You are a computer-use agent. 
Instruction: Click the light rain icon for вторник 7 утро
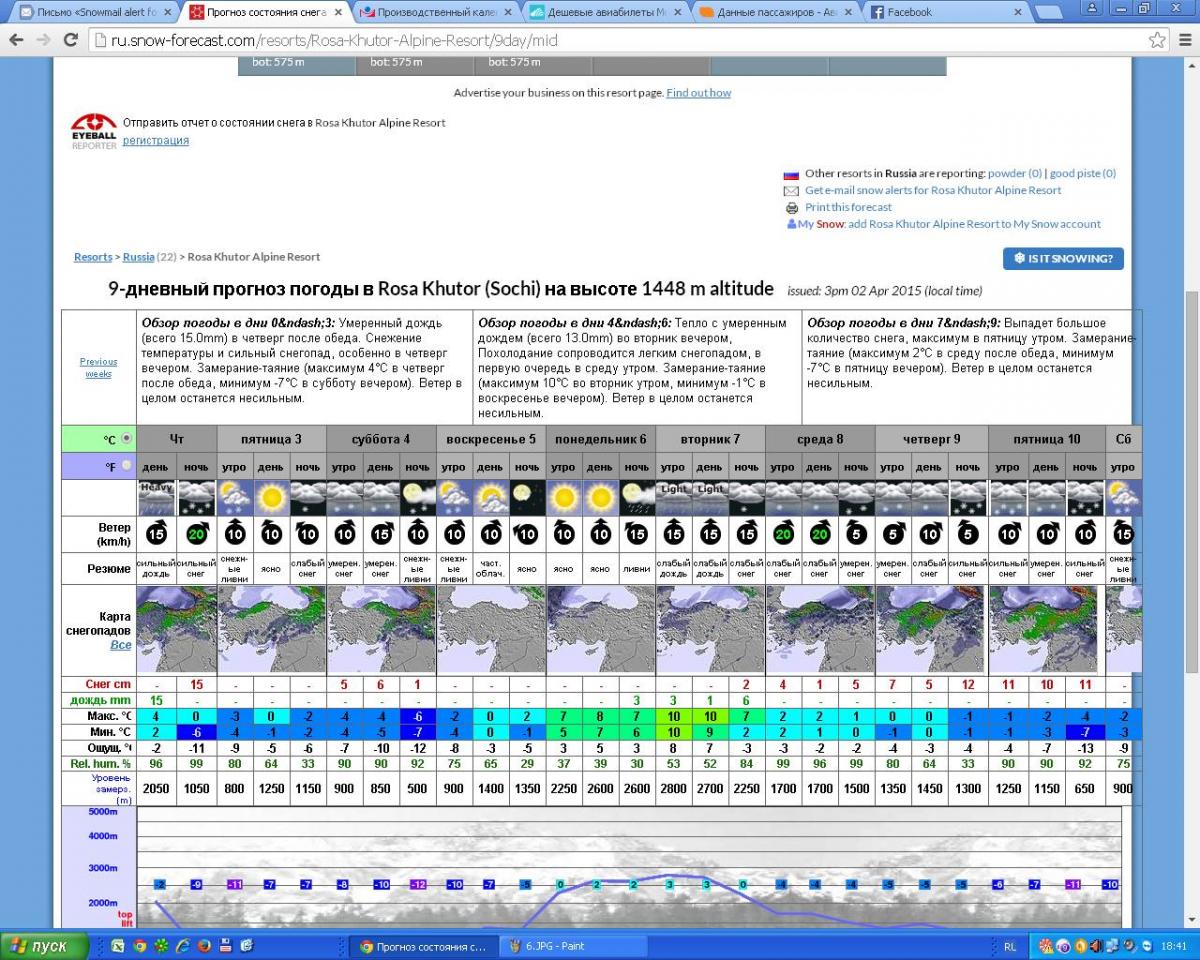(x=673, y=497)
